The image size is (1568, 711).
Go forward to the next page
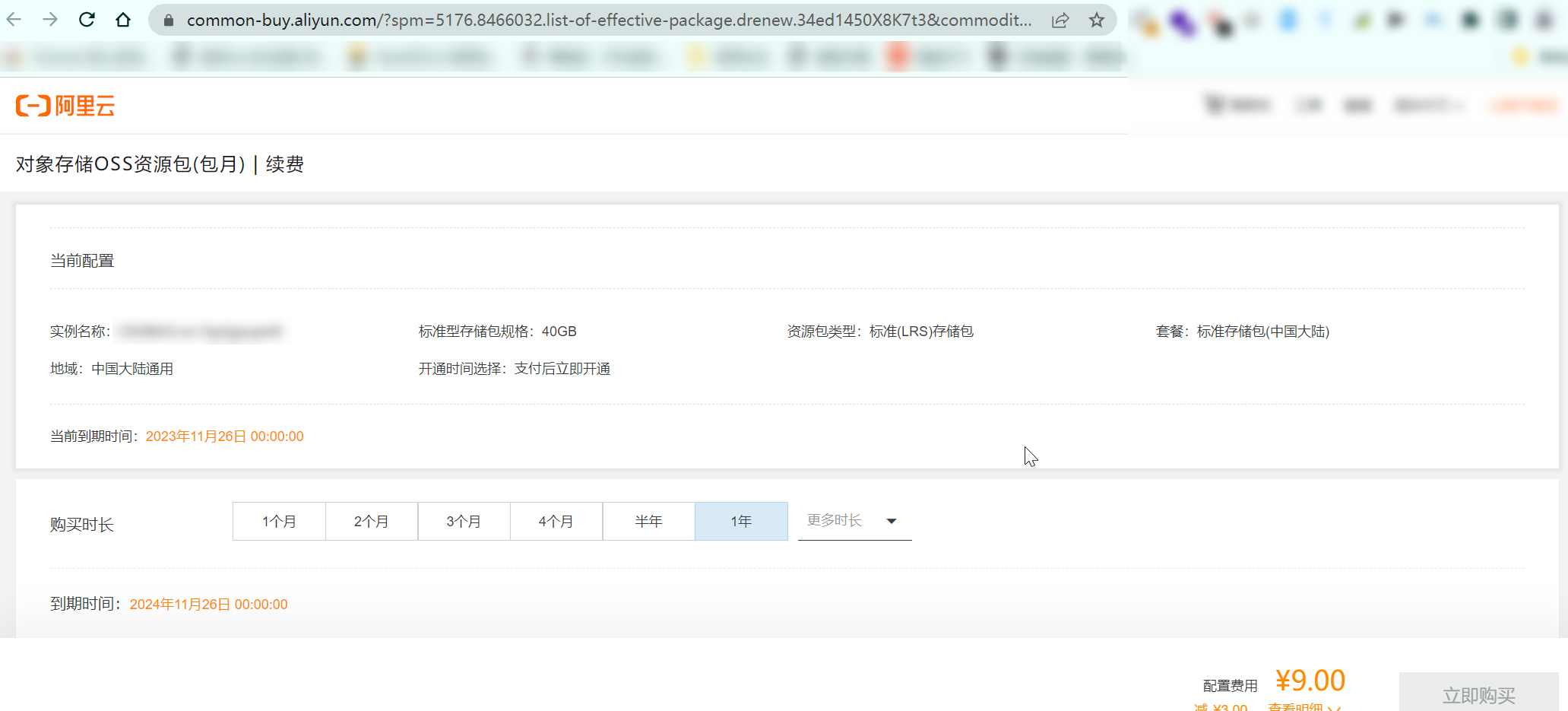(50, 20)
